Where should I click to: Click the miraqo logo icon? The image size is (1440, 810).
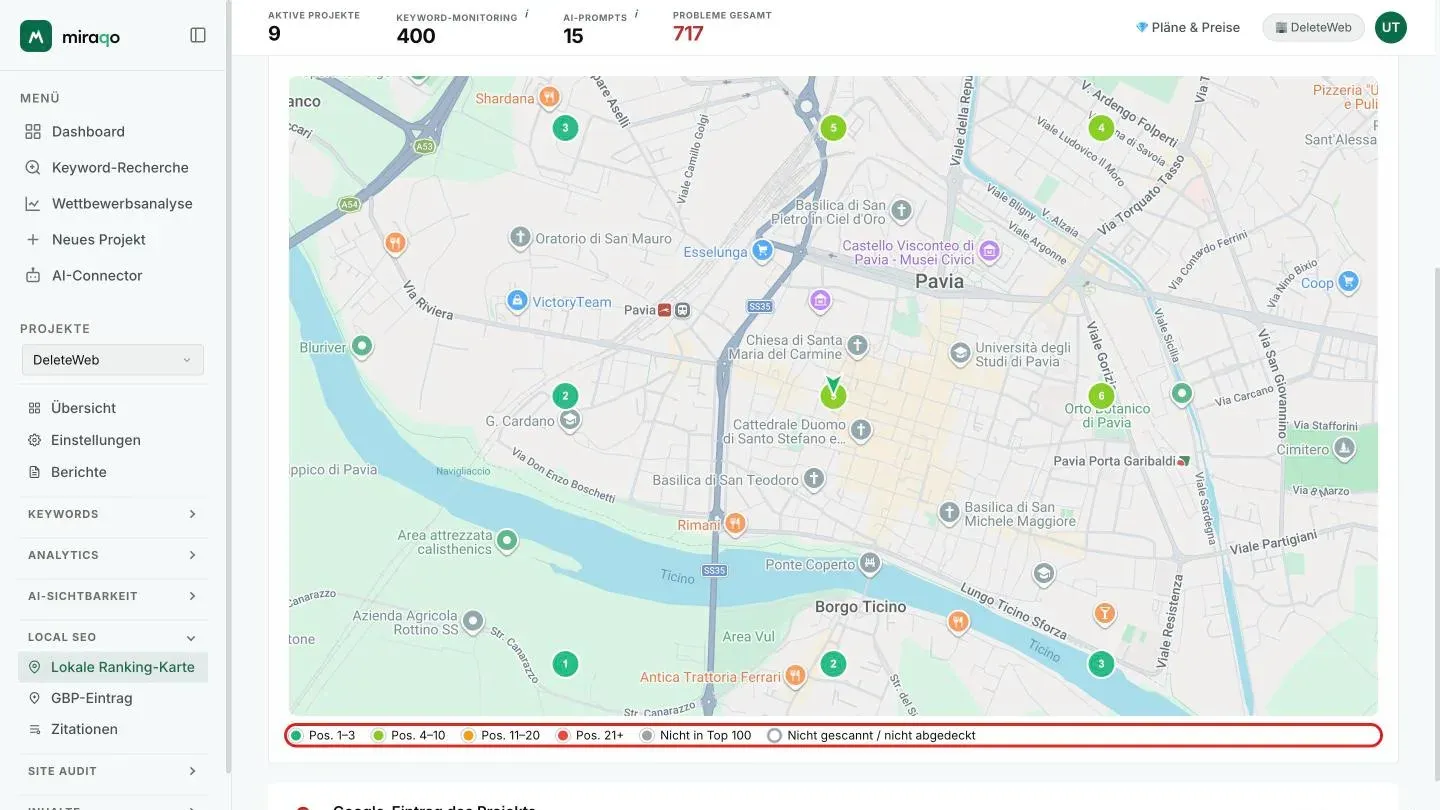pyautogui.click(x=36, y=36)
